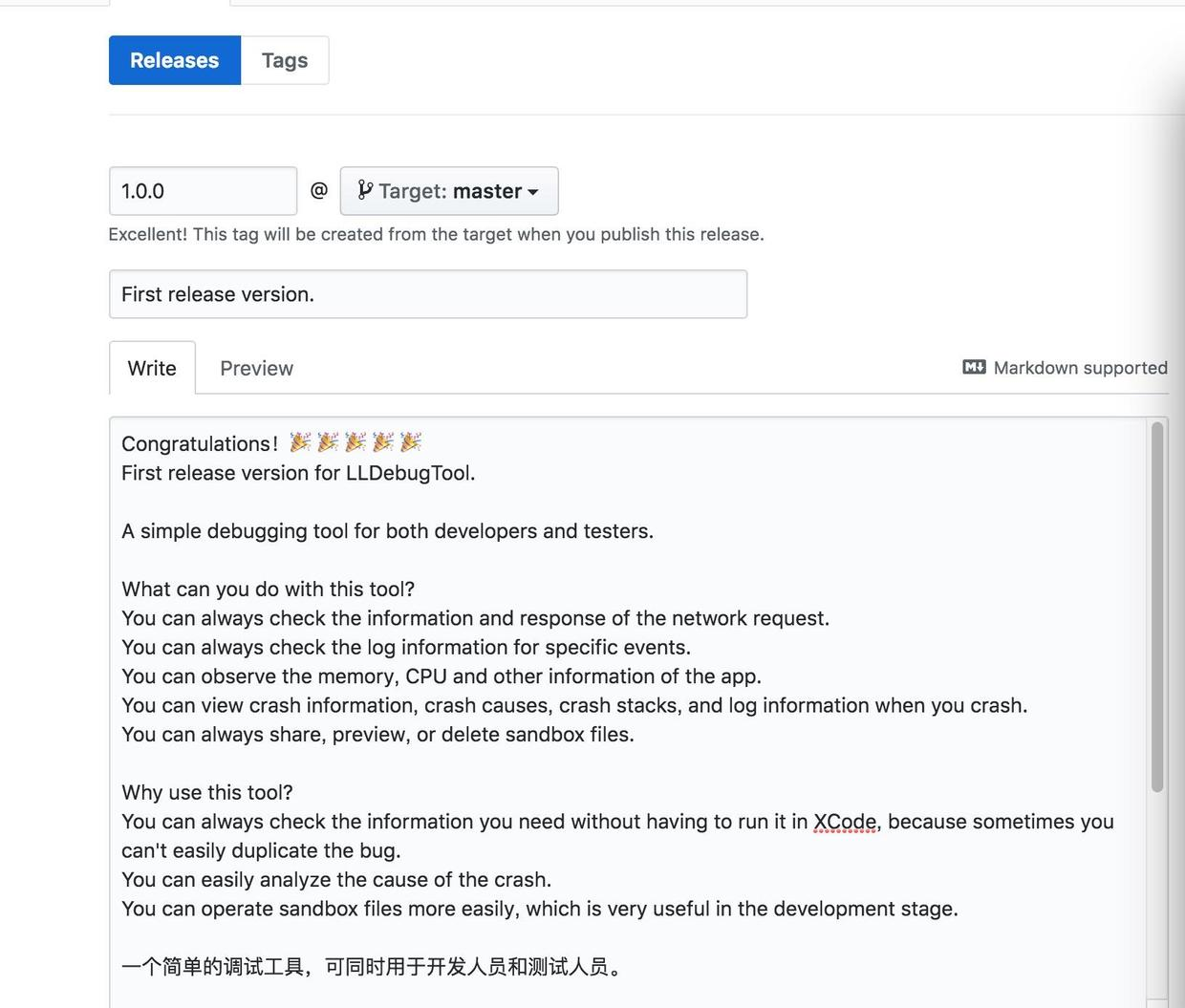Select the Write tab
This screenshot has width=1185, height=1008.
click(x=152, y=368)
